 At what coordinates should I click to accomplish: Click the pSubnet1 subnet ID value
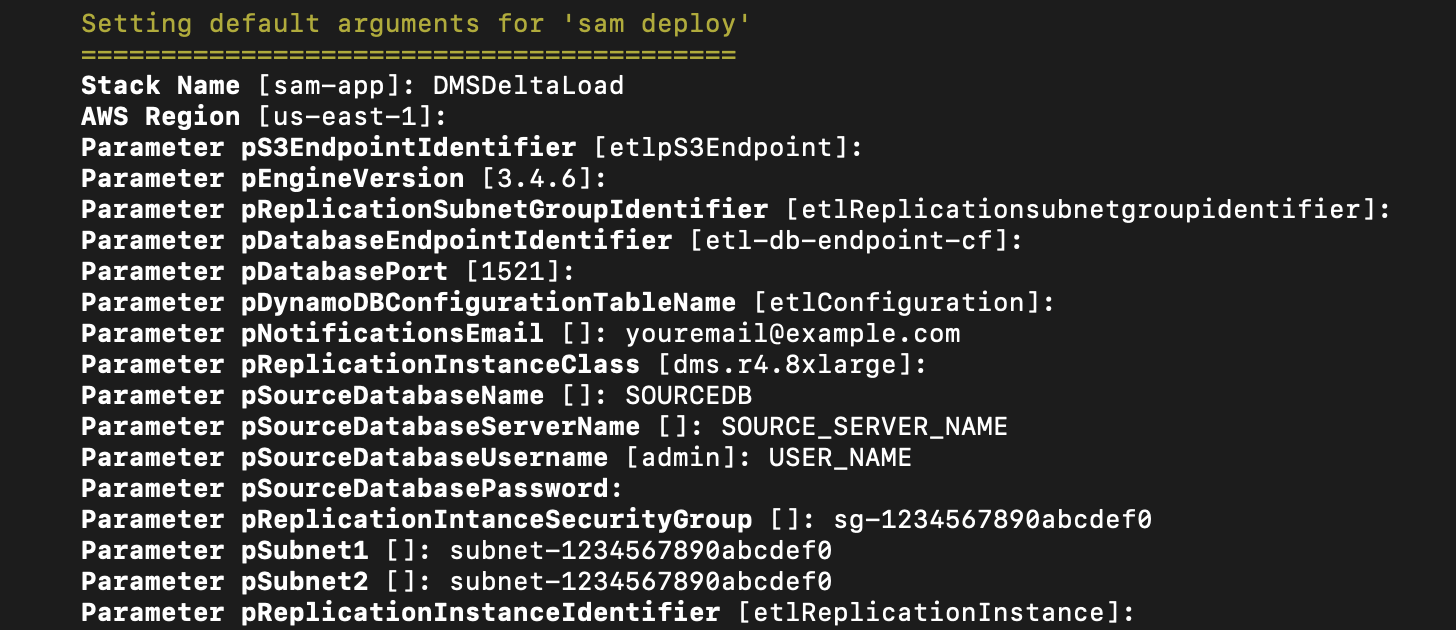641,551
